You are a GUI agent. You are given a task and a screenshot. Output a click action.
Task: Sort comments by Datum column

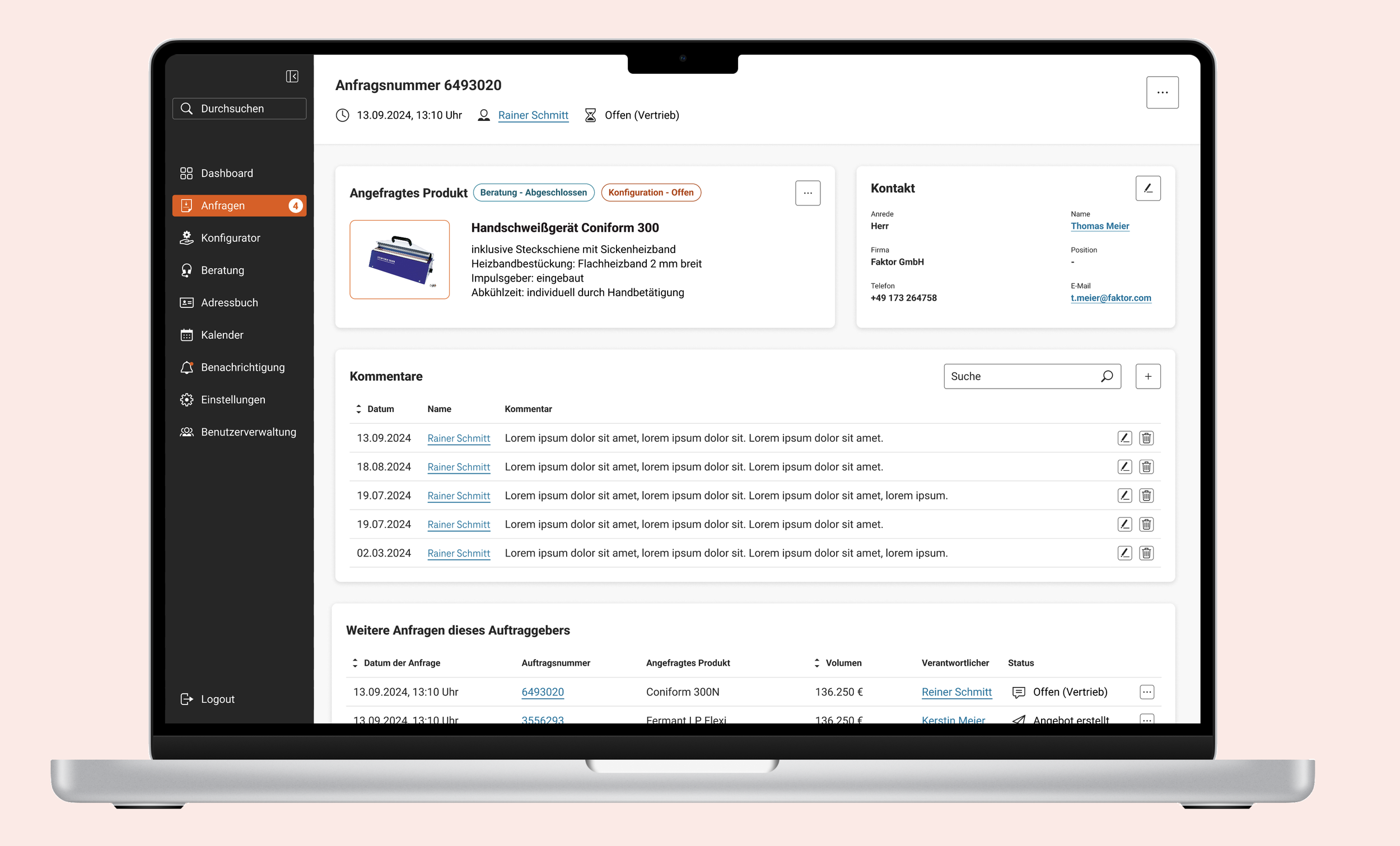pos(375,409)
